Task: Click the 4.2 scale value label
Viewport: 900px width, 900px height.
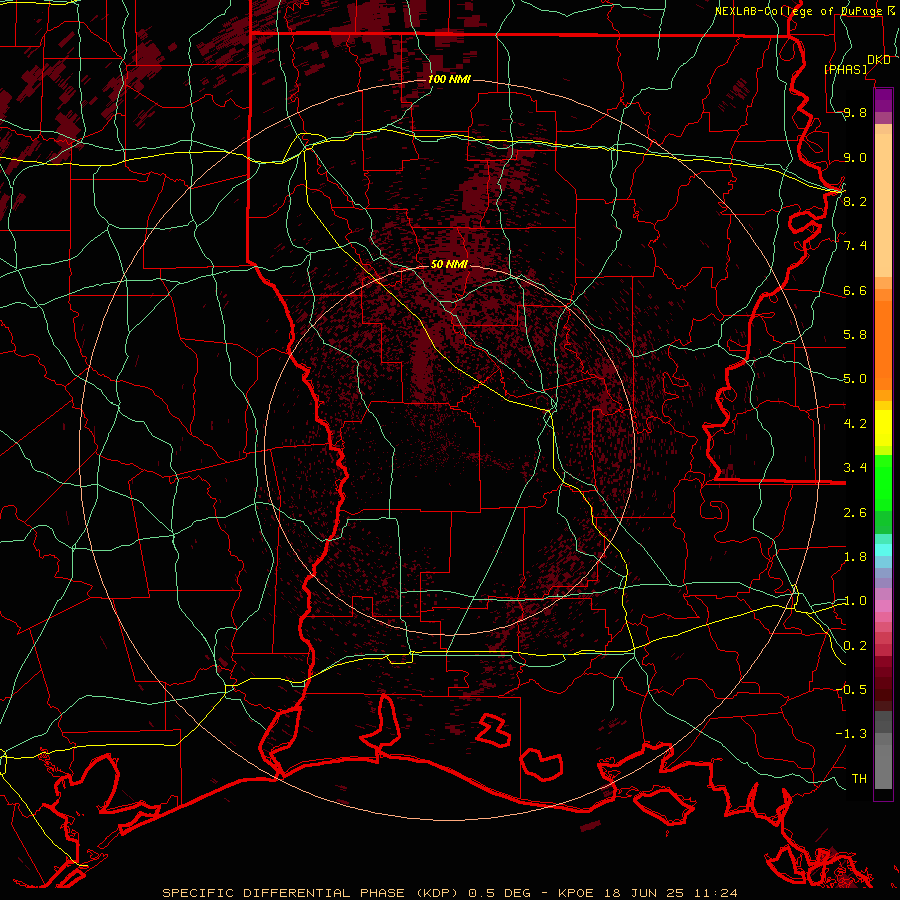Action: 855,424
